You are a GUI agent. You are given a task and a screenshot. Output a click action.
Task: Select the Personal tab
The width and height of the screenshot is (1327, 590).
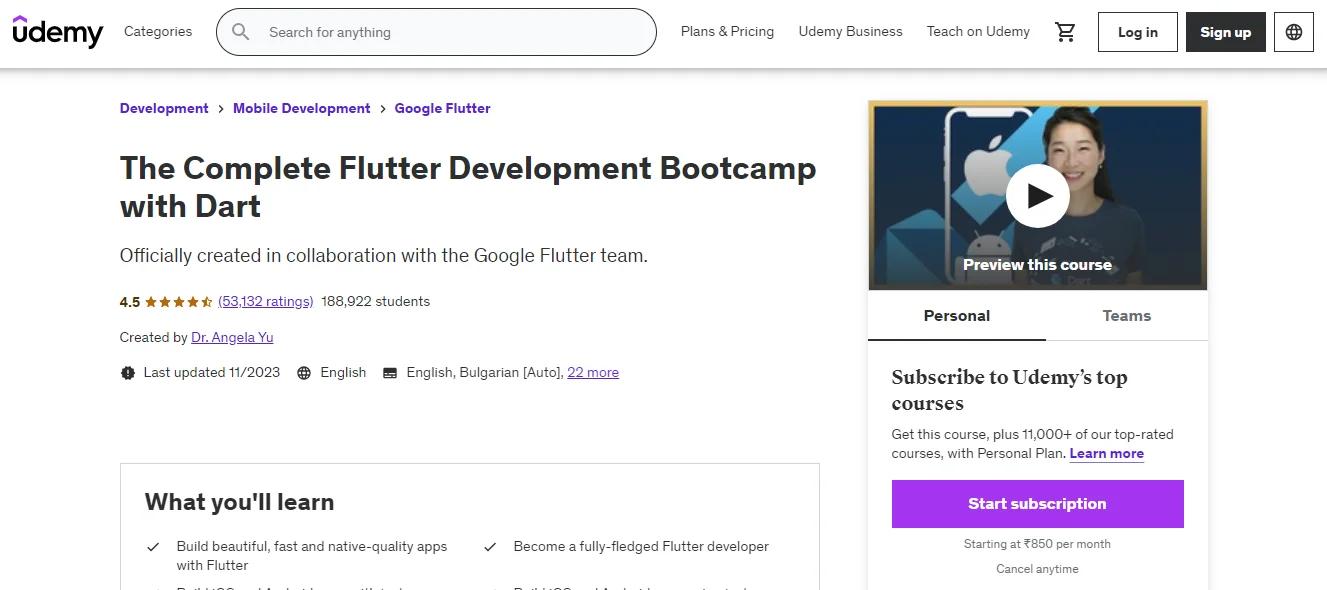pyautogui.click(x=956, y=315)
